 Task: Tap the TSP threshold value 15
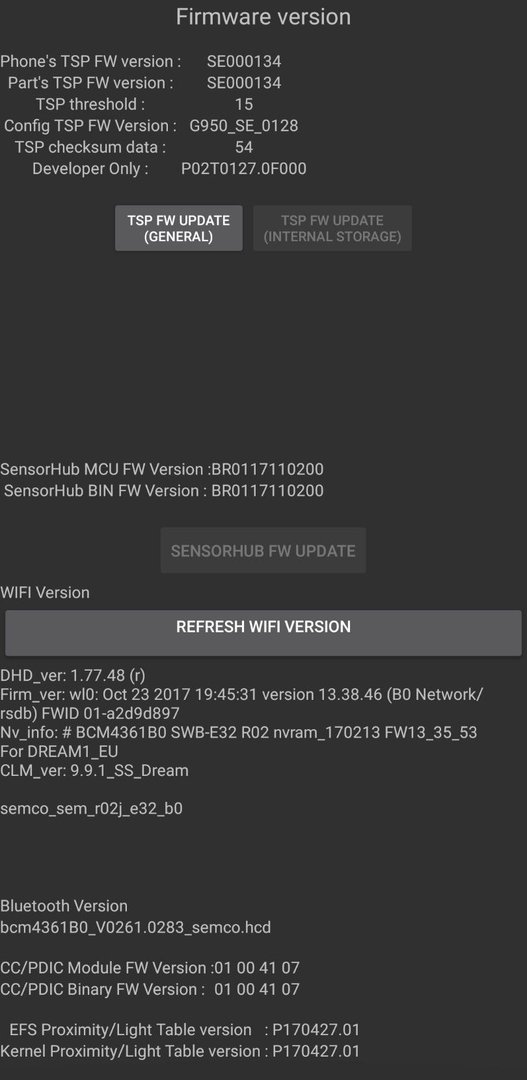[x=244, y=104]
